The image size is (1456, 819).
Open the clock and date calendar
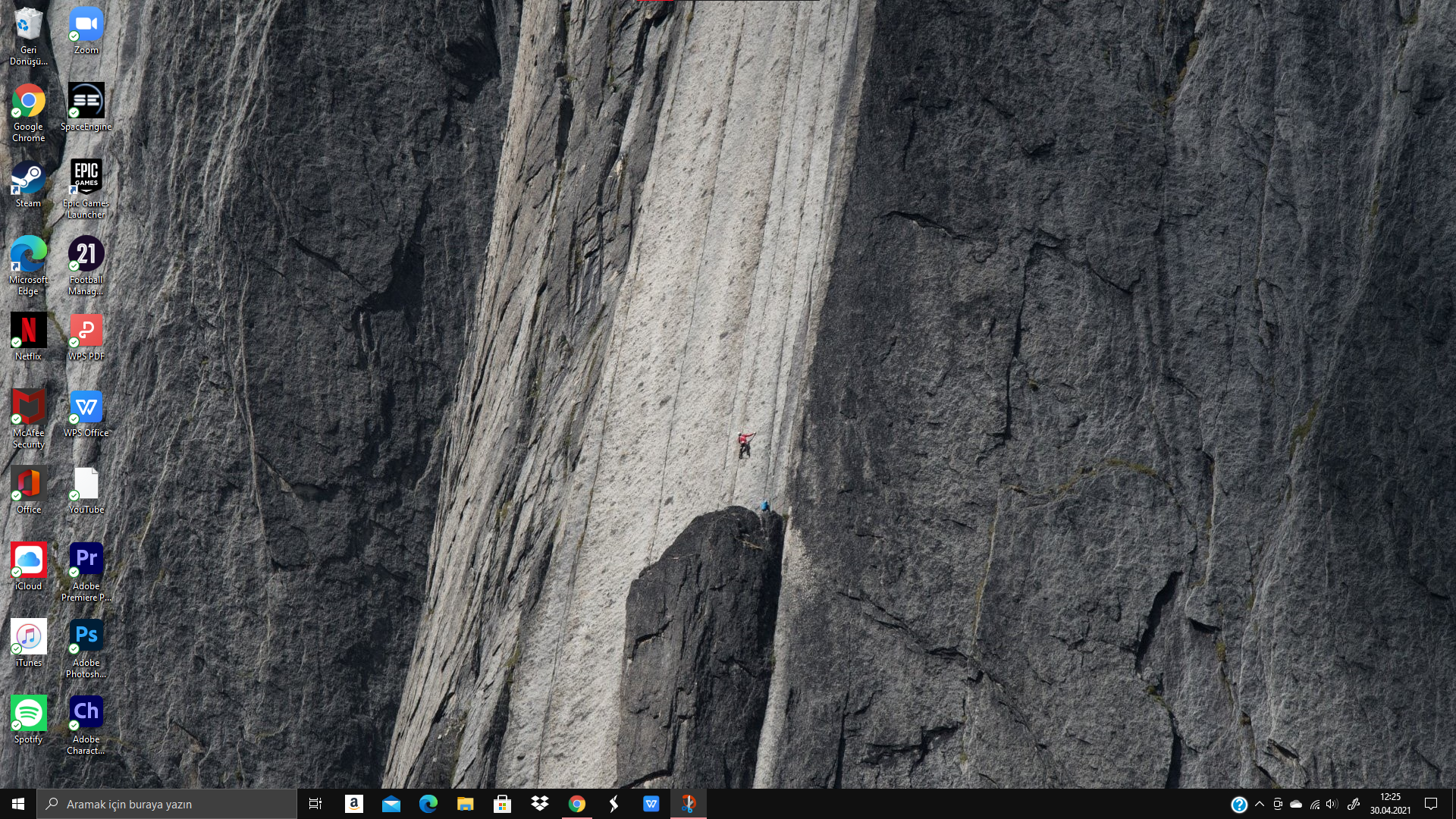click(x=1390, y=804)
